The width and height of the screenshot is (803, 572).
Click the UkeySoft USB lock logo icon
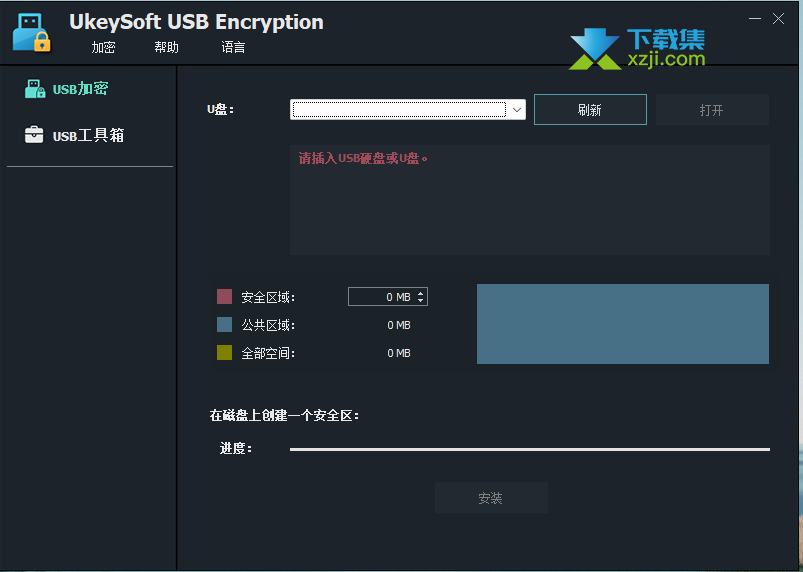click(x=31, y=32)
